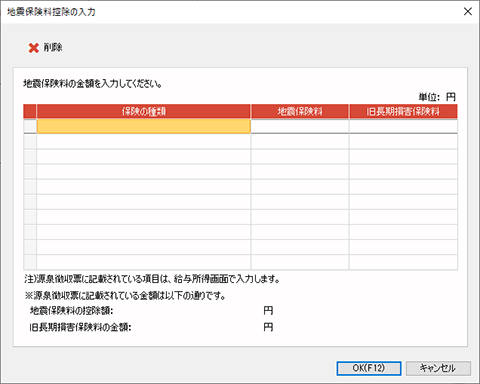Screen dimensions: 480x384
Task: Click second row 地震保険料 cell
Action: point(300,142)
